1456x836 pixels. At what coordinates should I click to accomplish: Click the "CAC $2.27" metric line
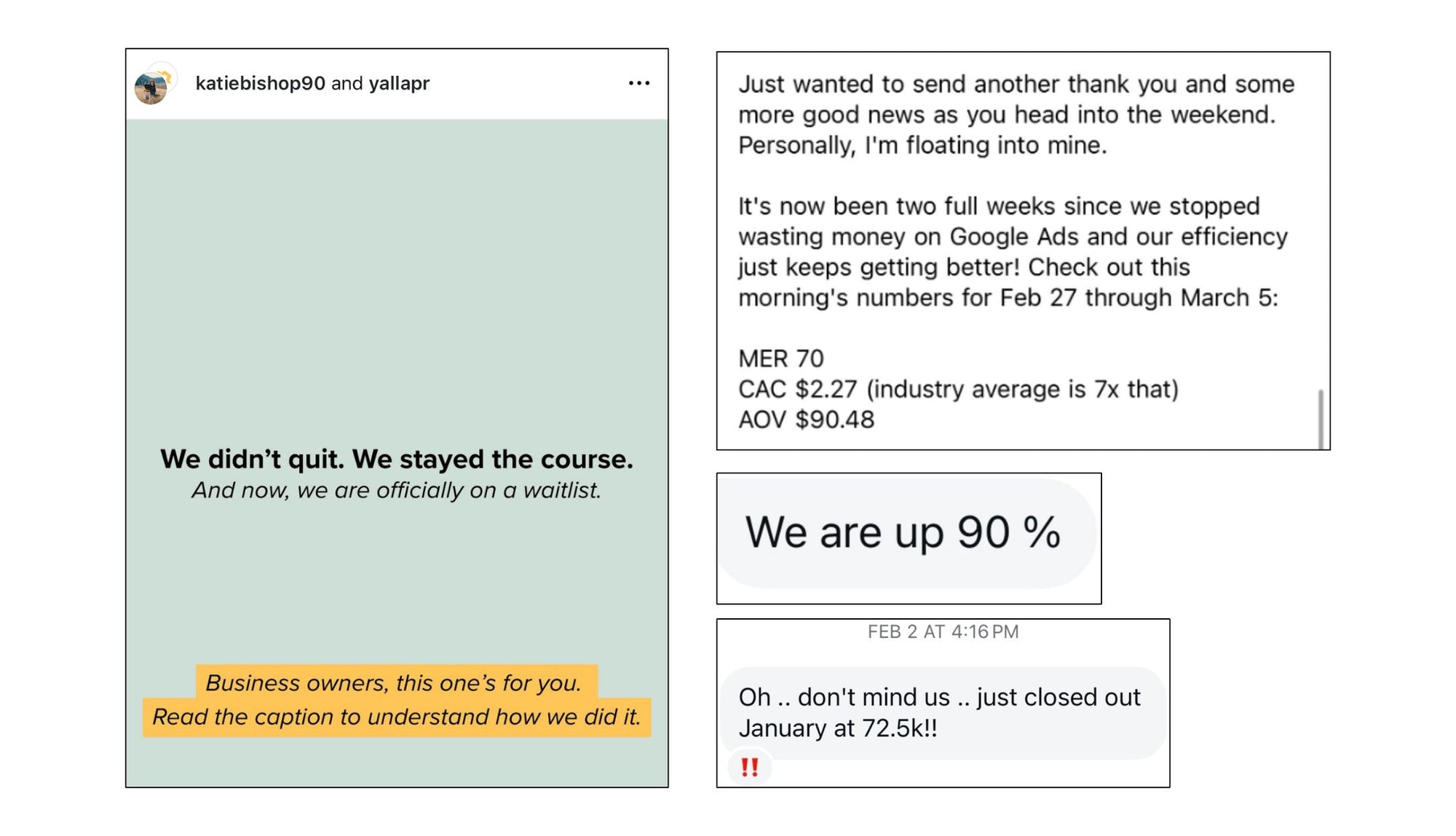click(x=958, y=389)
